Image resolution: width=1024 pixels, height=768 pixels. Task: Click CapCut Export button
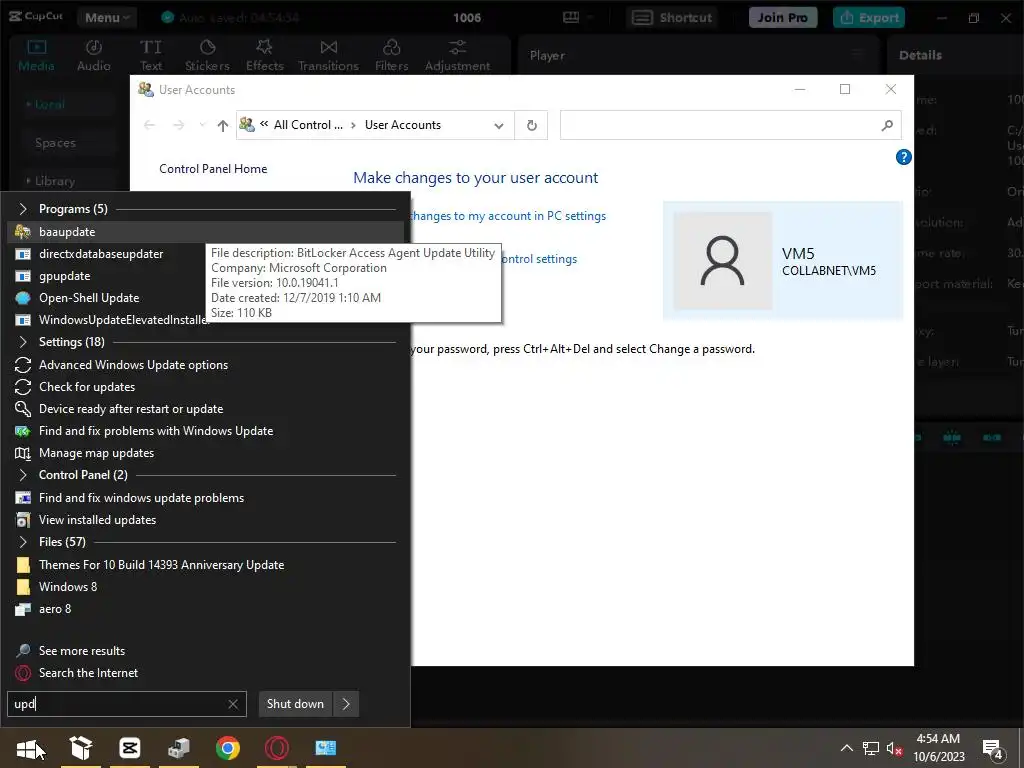point(869,18)
